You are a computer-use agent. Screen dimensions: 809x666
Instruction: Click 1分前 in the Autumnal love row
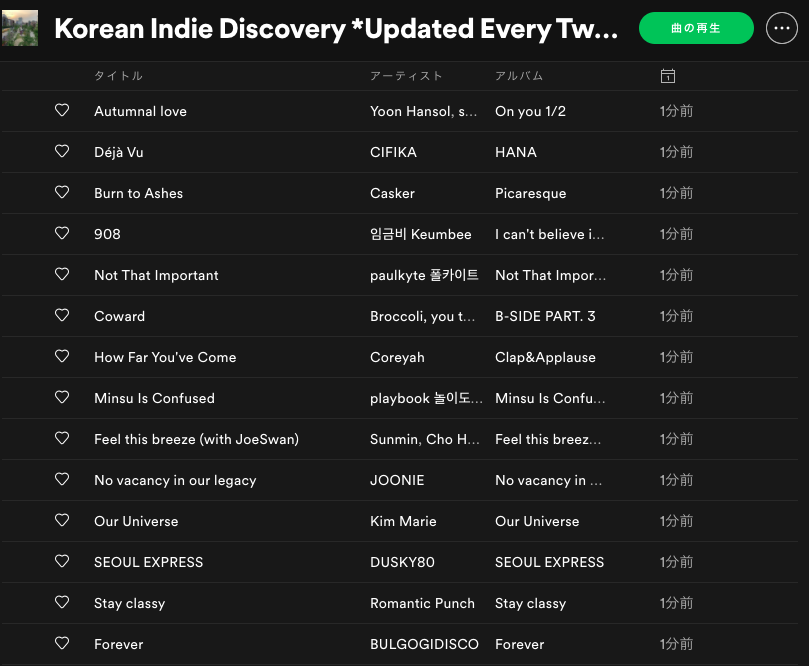click(x=676, y=111)
